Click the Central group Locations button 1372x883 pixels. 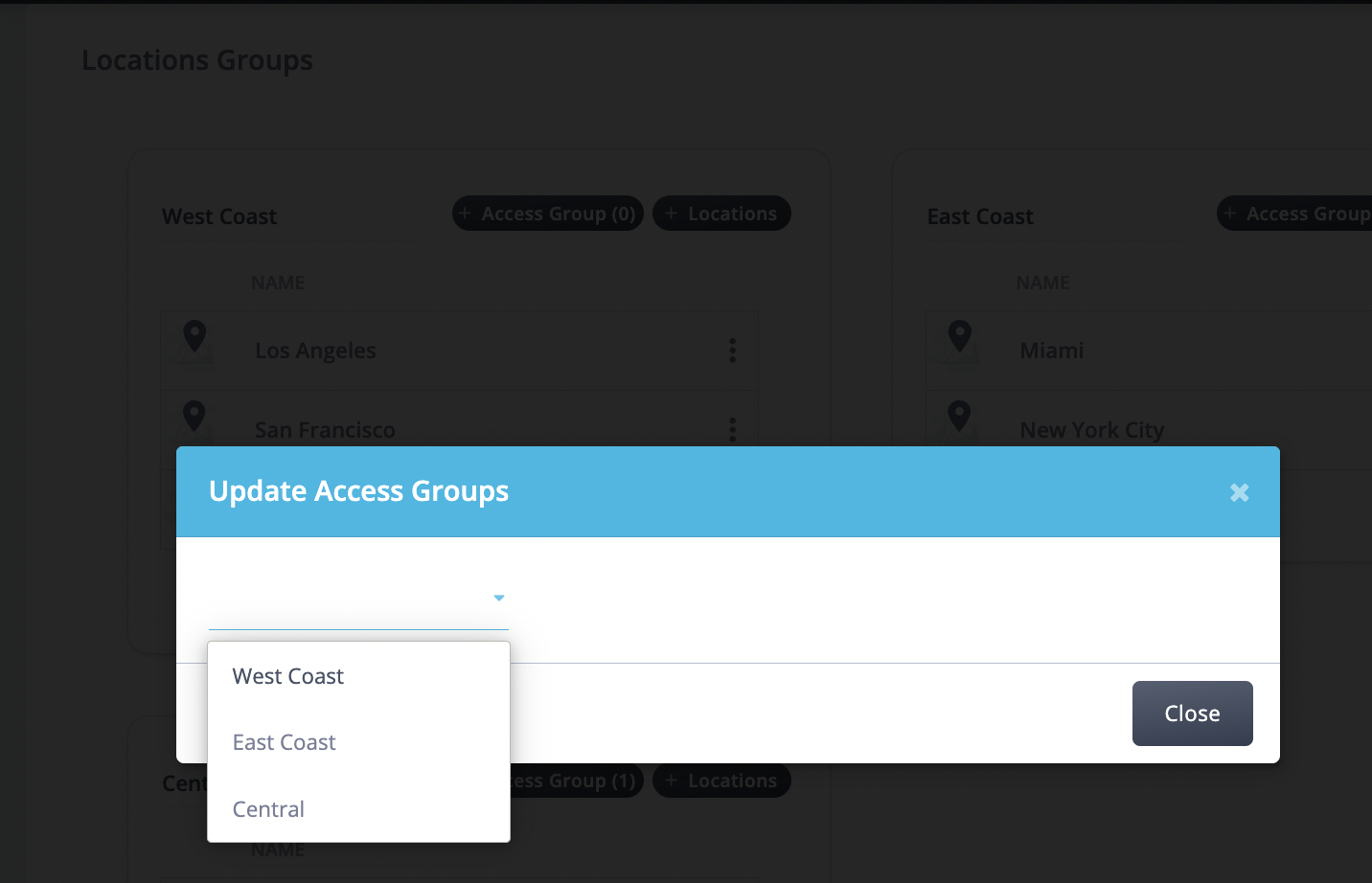click(721, 781)
